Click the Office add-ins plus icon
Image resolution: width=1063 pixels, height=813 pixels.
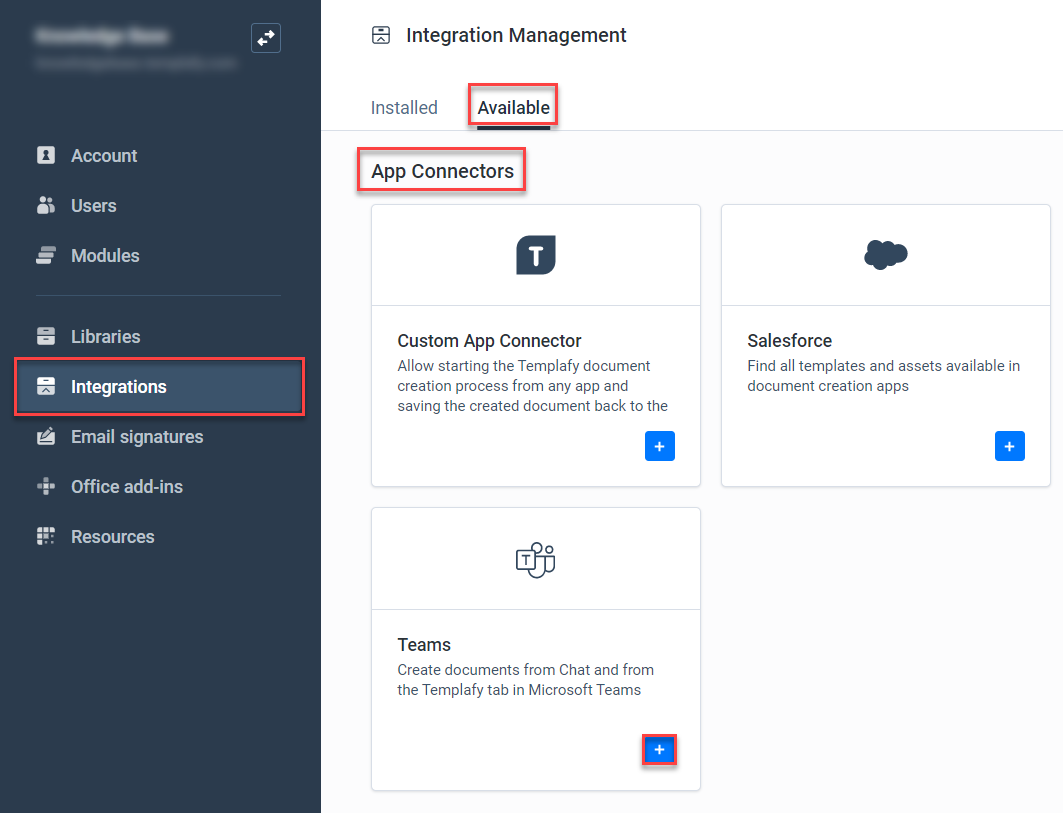coord(45,486)
